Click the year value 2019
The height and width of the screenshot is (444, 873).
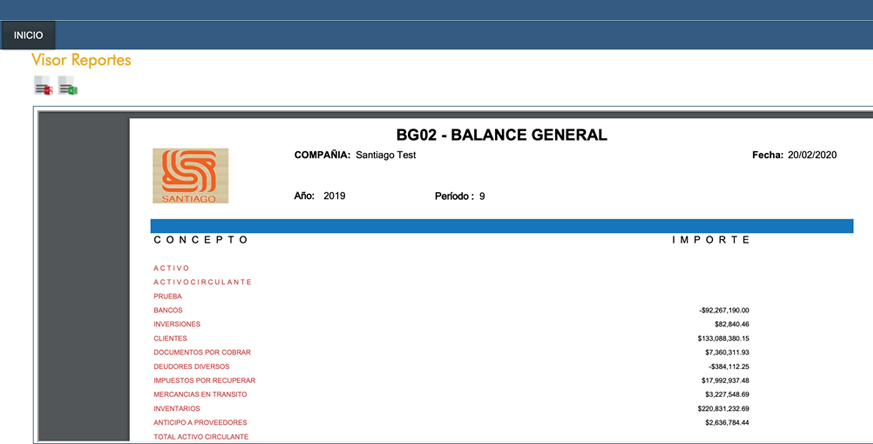click(x=334, y=196)
